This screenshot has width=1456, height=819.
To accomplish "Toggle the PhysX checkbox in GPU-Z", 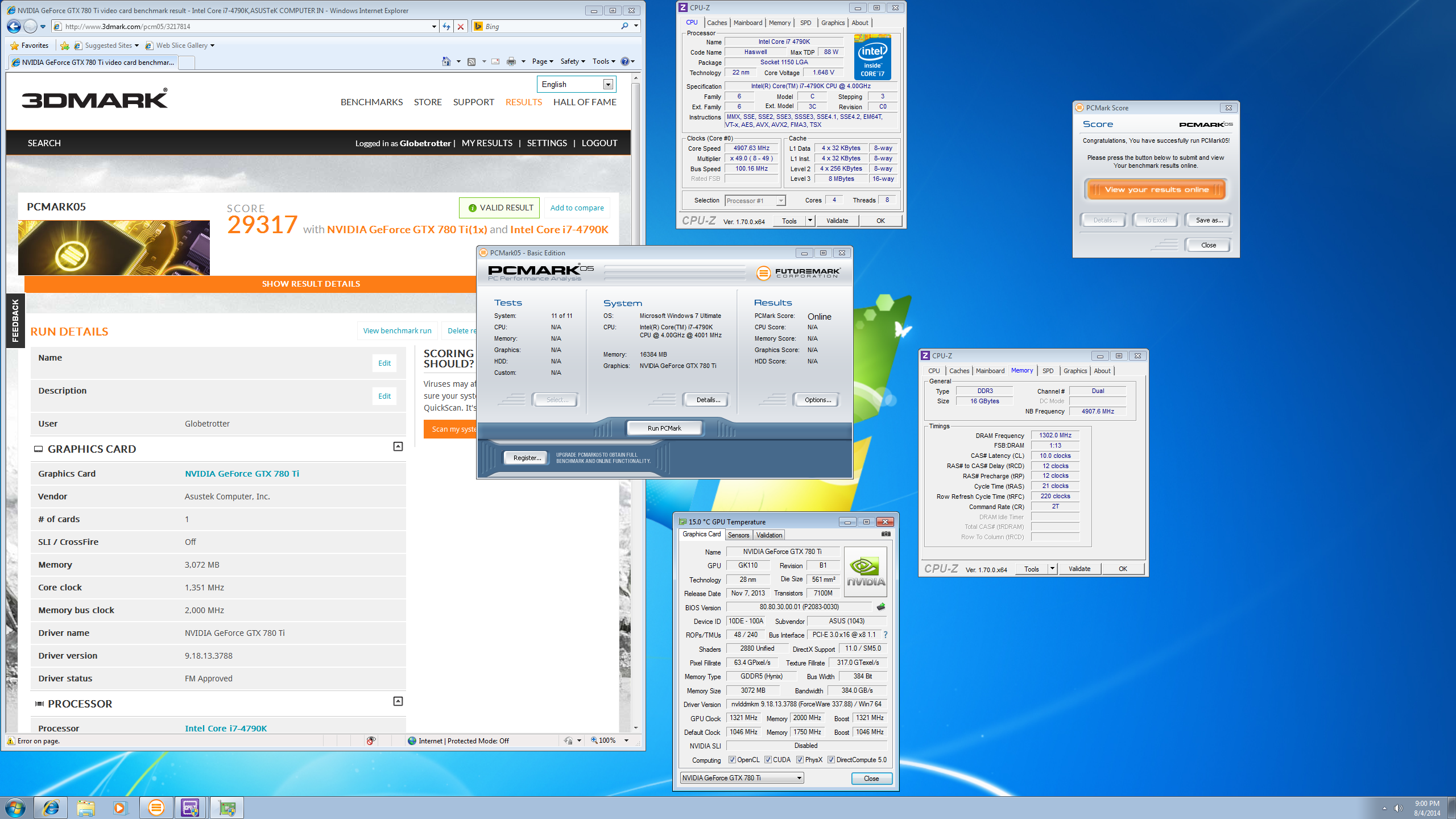I will (800, 760).
